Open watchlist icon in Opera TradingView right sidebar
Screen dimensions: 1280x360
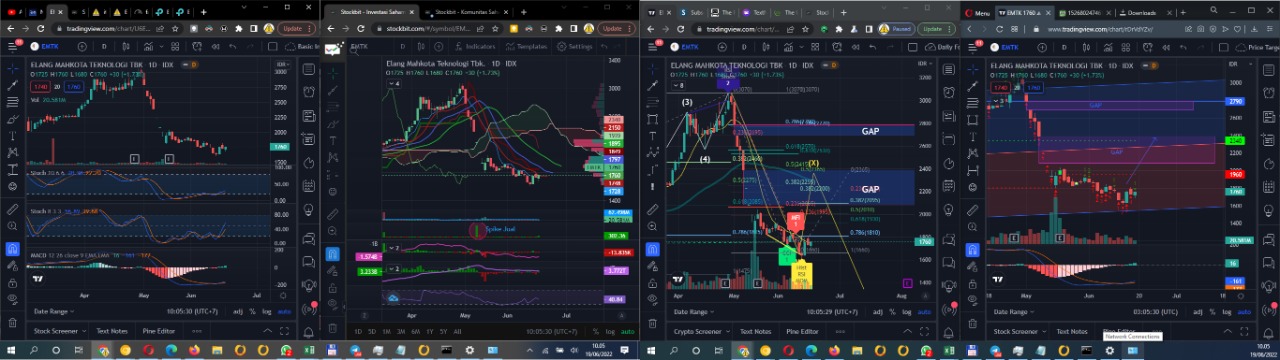1269,70
